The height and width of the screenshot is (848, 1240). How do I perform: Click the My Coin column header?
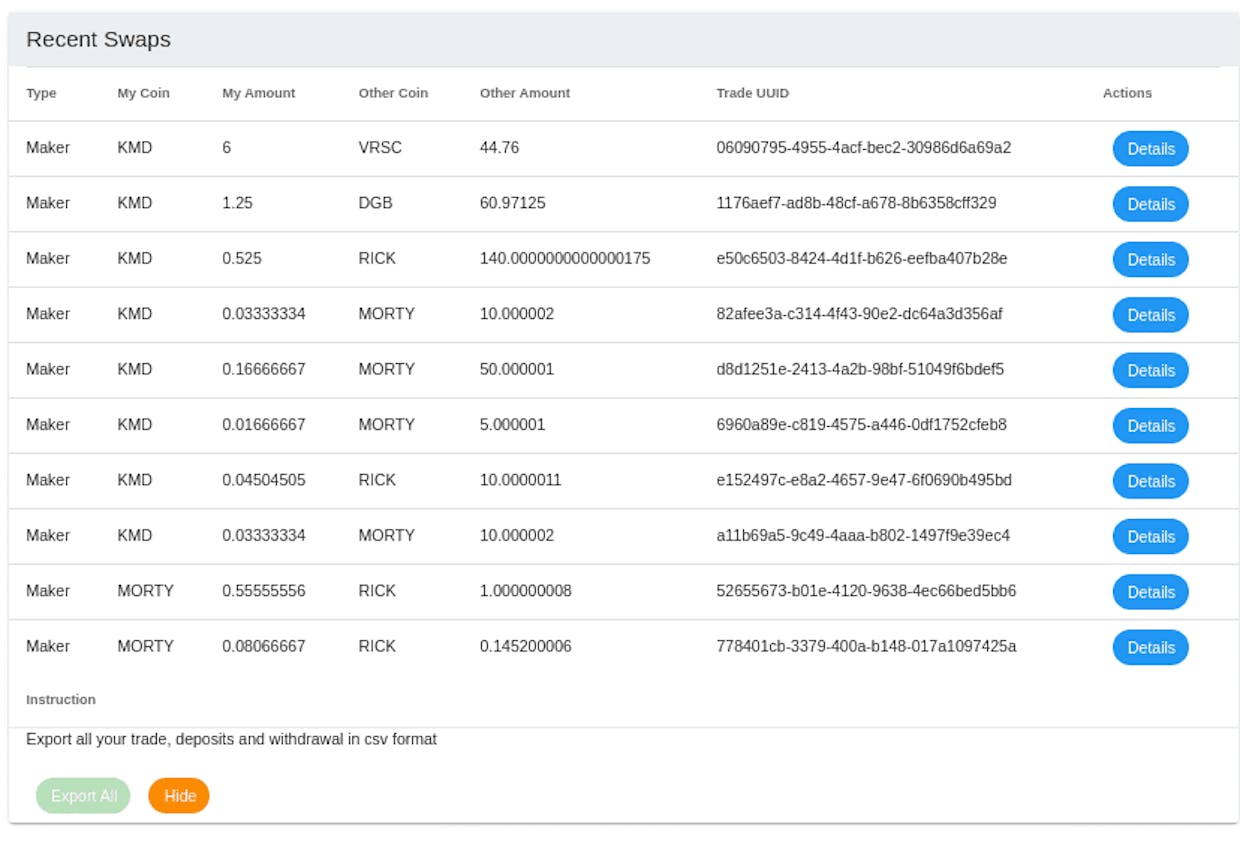tap(144, 93)
